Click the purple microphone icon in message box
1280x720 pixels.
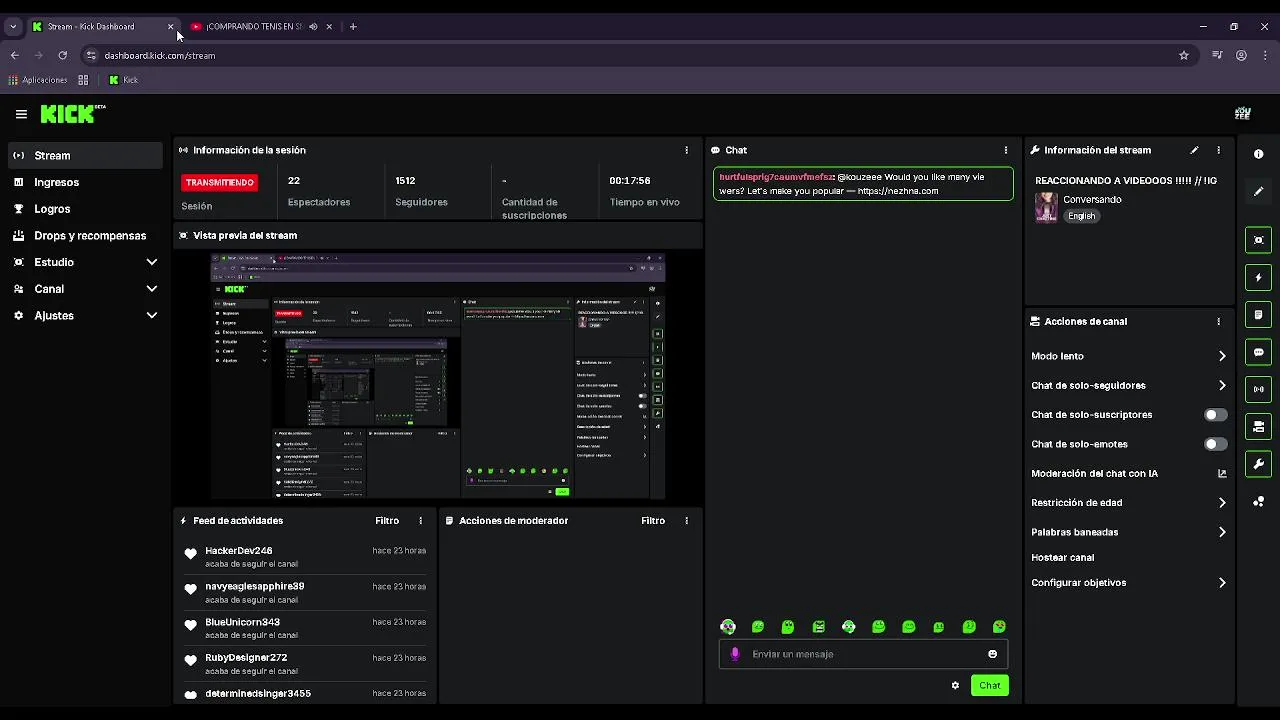click(735, 654)
